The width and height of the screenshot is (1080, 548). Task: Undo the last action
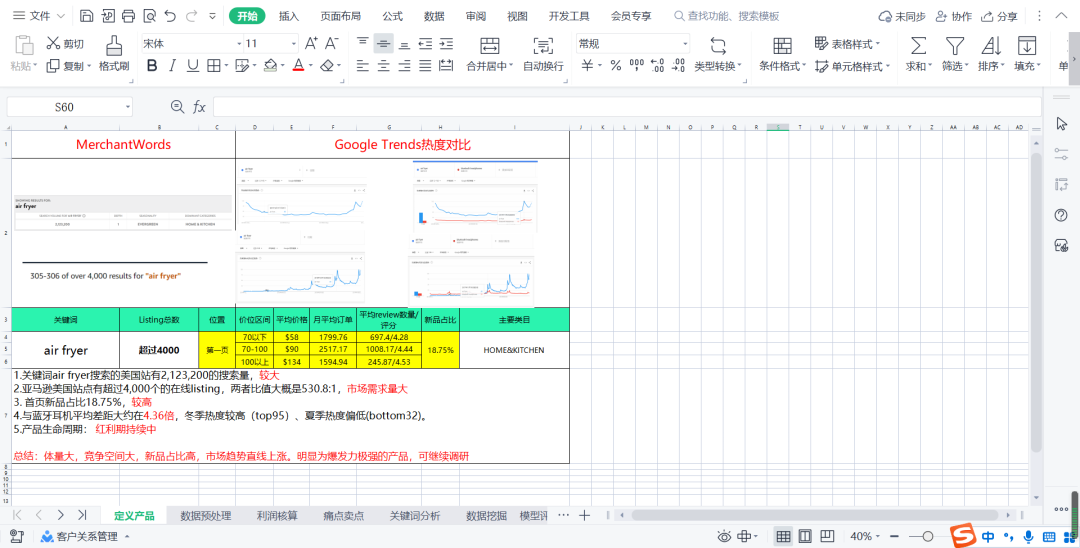171,16
